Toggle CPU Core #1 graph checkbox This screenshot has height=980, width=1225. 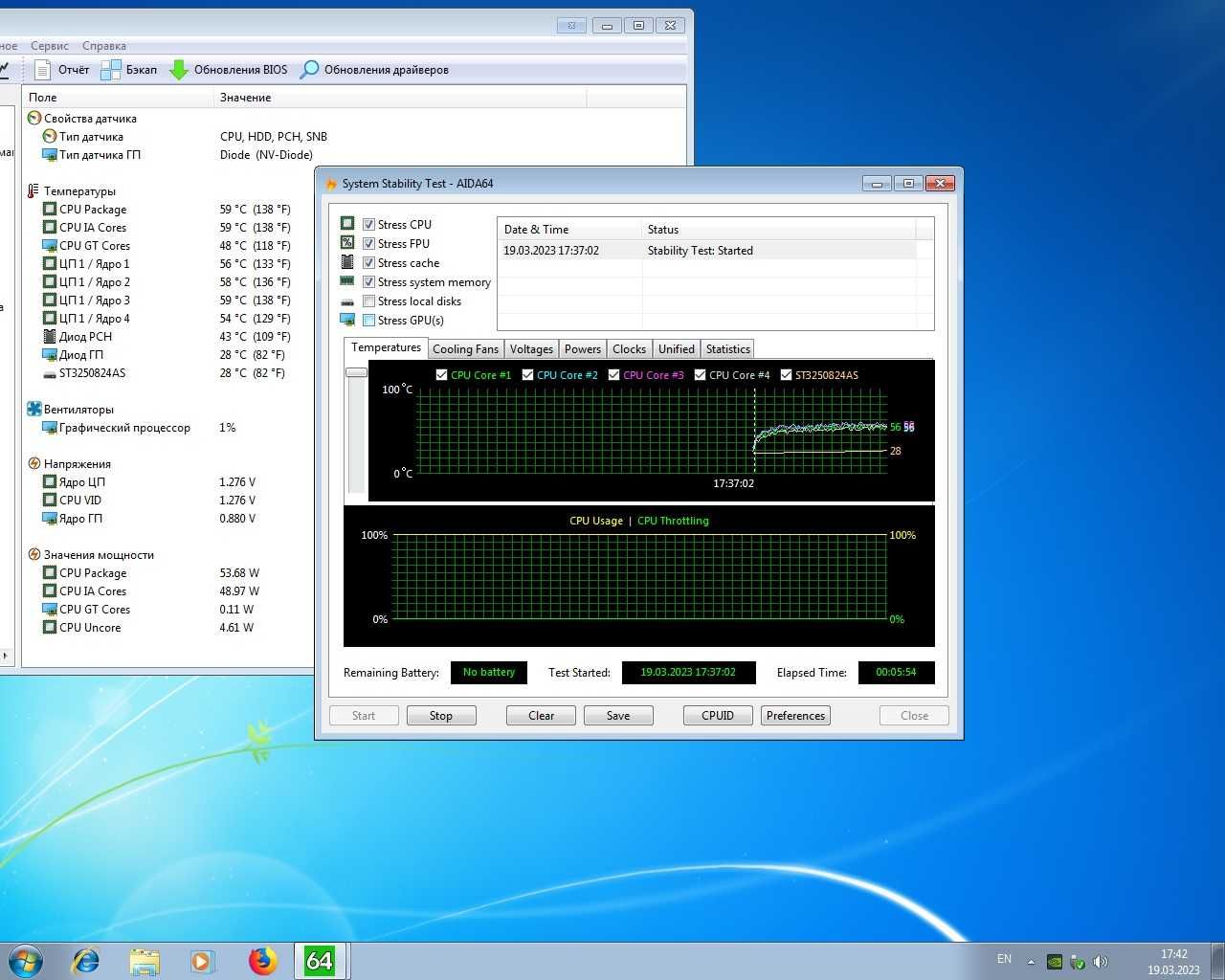click(441, 375)
